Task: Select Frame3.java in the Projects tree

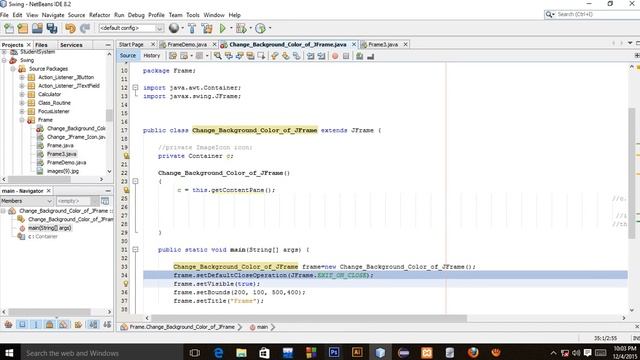Action: 61,154
